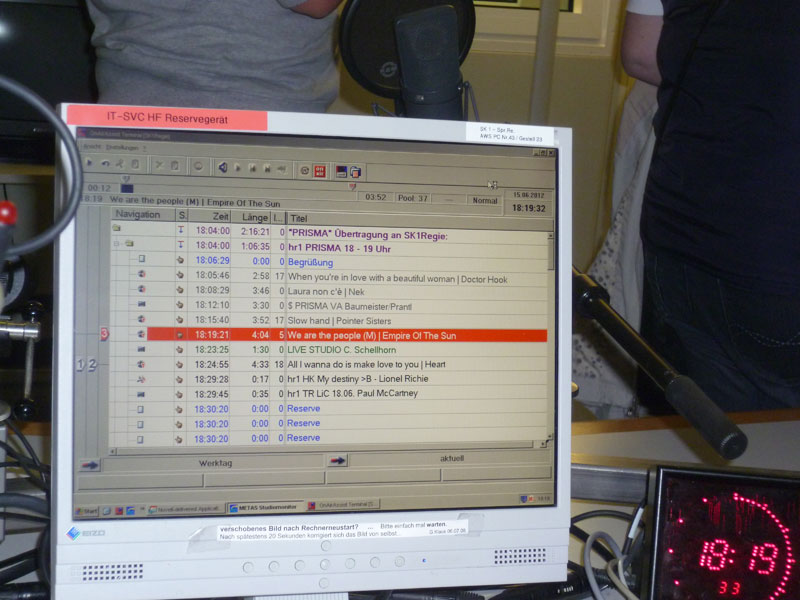Viewport: 800px width, 600px height.
Task: Open the Ansicht menu
Action: point(92,146)
